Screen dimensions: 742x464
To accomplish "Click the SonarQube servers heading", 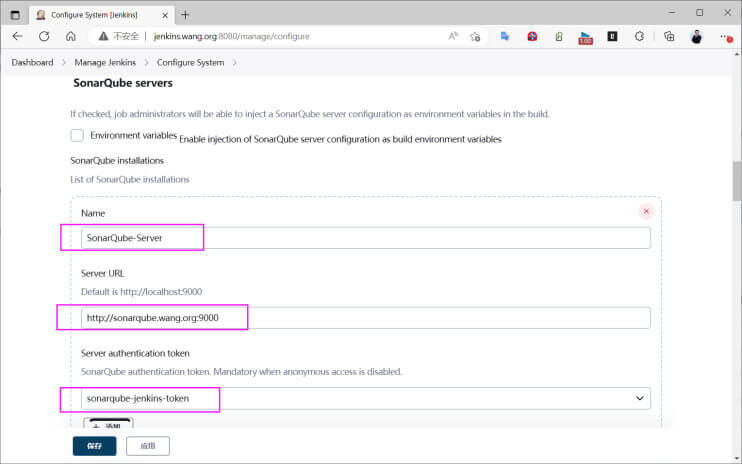I will click(x=123, y=83).
